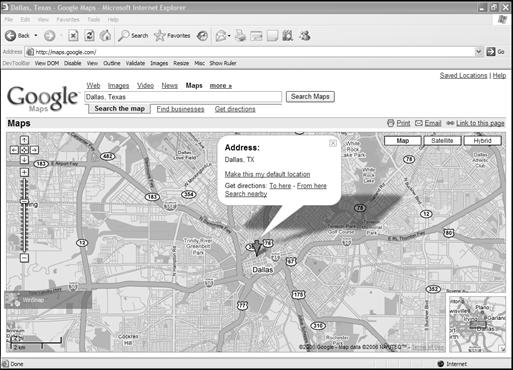
Task: Click the browser Back button
Action: tap(17, 35)
